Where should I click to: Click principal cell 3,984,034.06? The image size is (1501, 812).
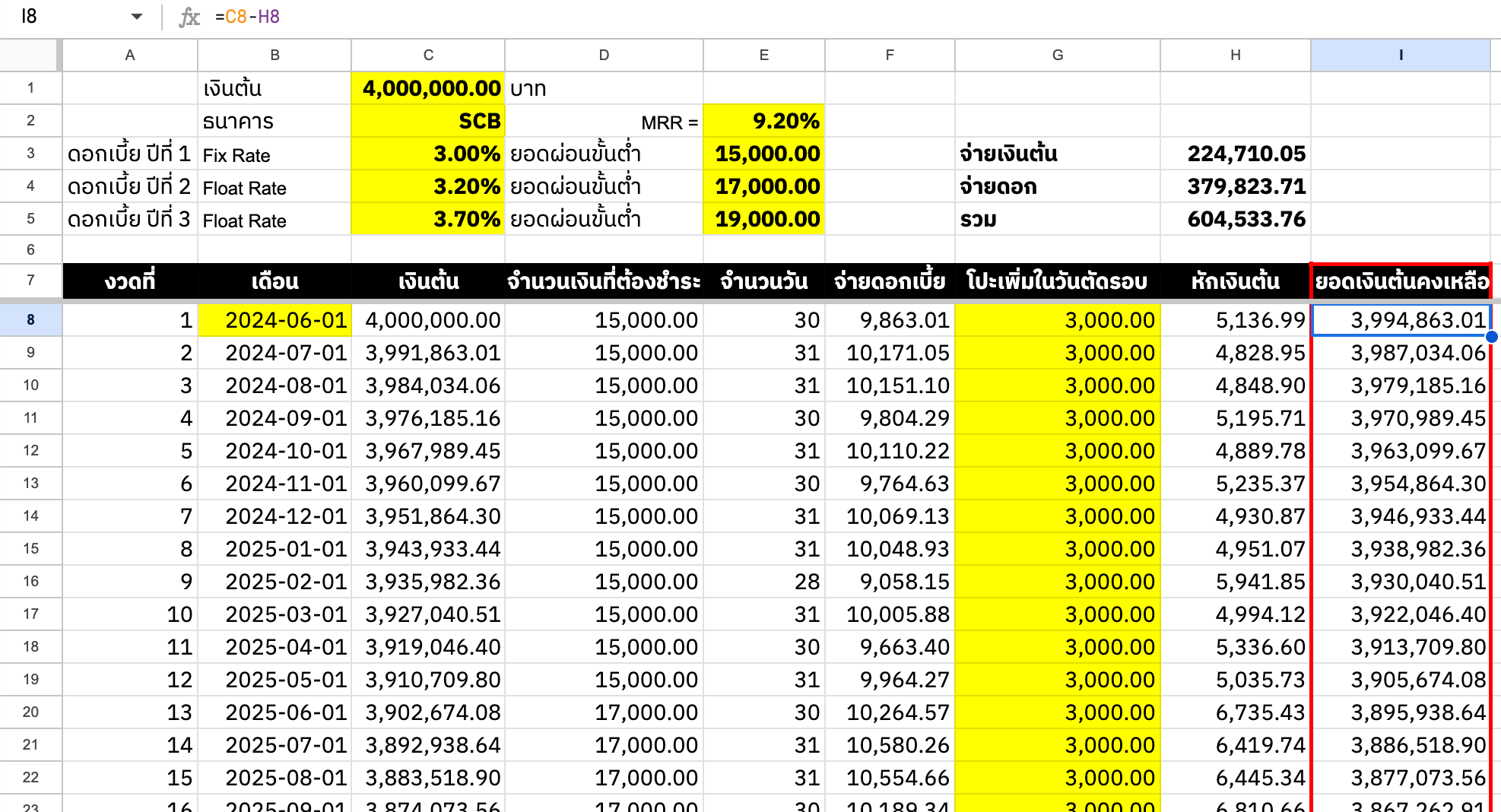[x=428, y=385]
